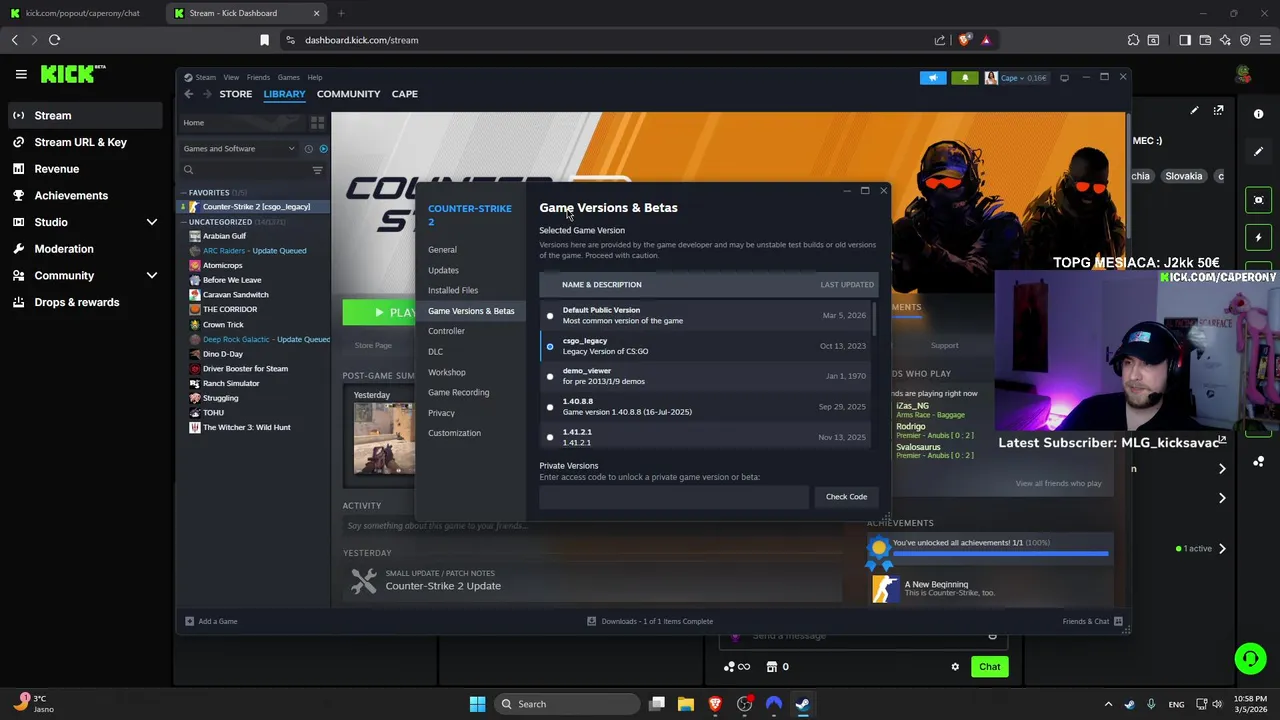This screenshot has width=1280, height=720.
Task: Click the Steam taskbar icon
Action: tap(802, 704)
